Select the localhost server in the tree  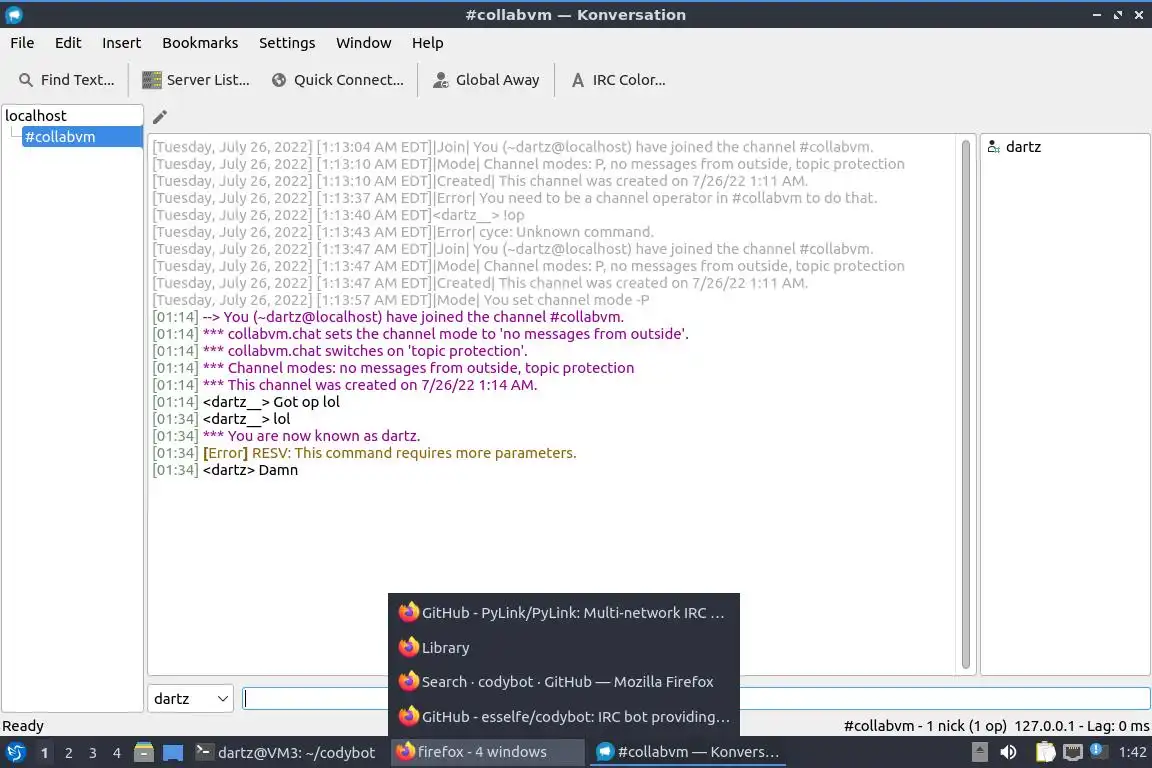click(36, 115)
